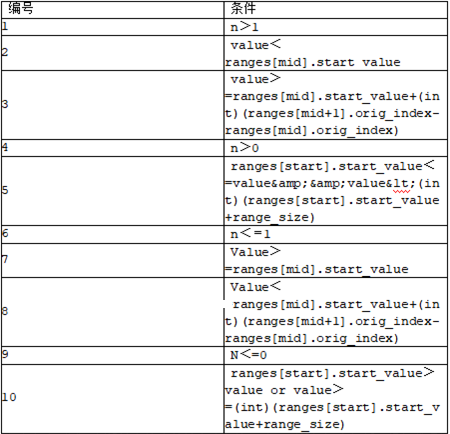Select the number cell for row 6
This screenshot has height=434, width=450.
coord(112,234)
